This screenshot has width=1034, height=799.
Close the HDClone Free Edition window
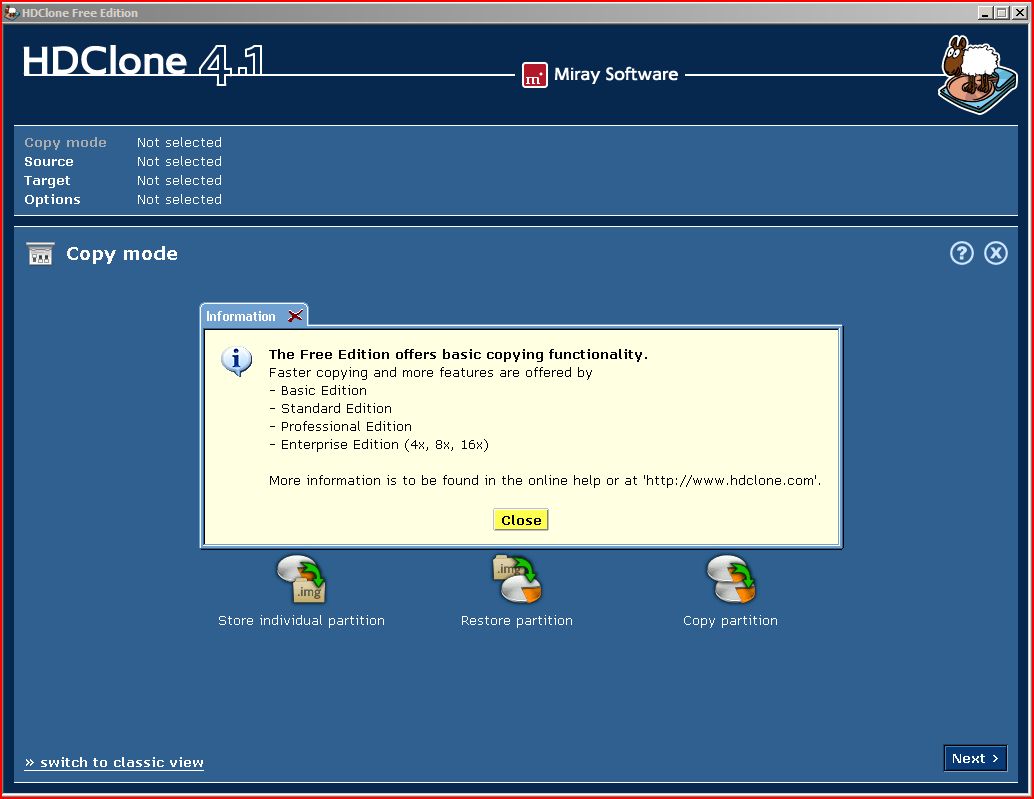coord(1019,13)
